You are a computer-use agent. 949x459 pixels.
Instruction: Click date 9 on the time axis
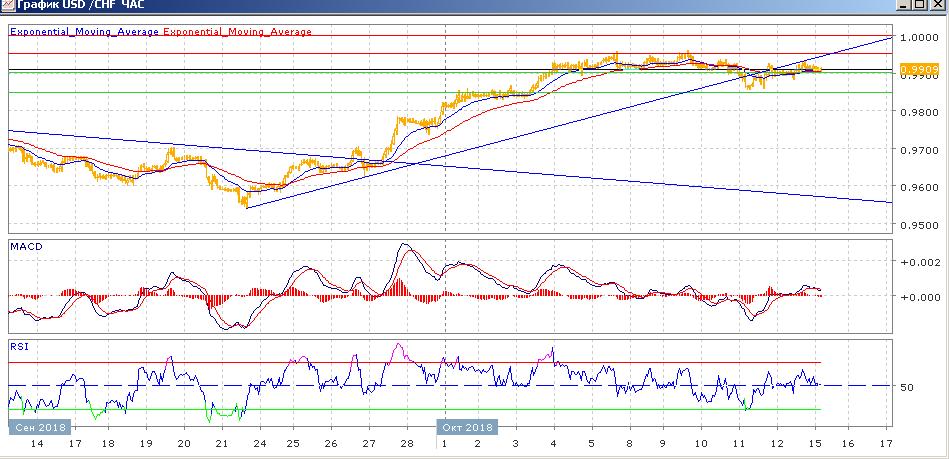point(663,443)
